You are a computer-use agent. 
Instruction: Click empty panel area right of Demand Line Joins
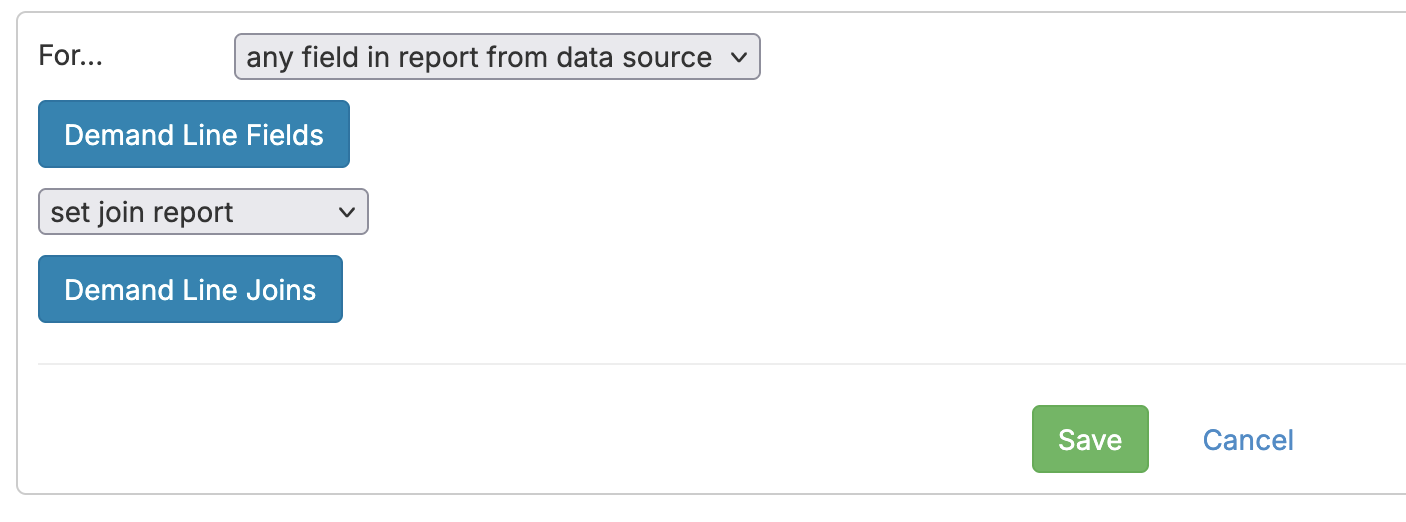point(800,290)
